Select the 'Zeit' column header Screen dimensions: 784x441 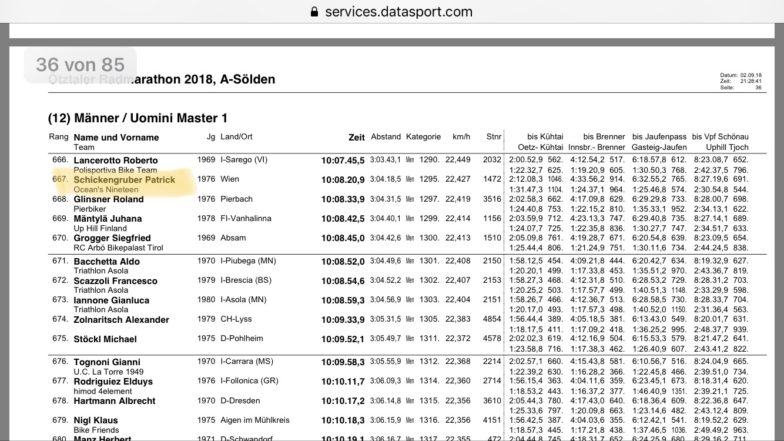pyautogui.click(x=356, y=137)
